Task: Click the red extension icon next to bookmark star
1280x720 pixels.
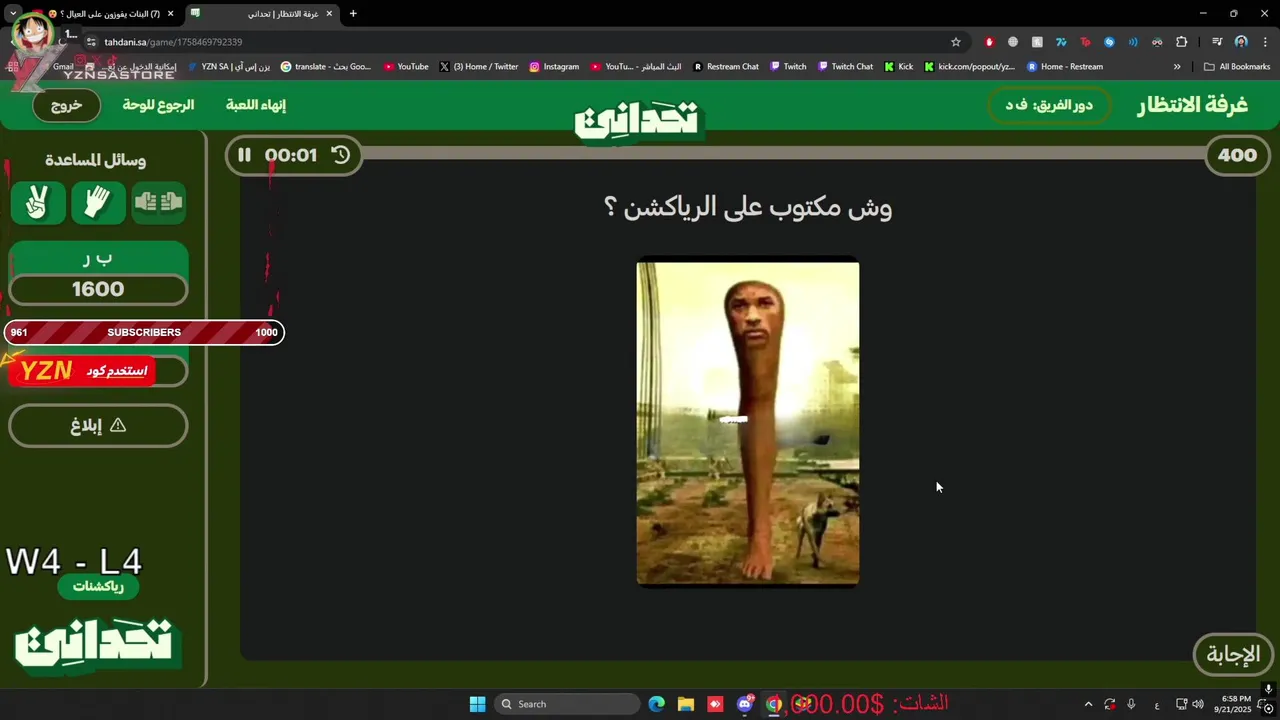Action: pos(989,42)
